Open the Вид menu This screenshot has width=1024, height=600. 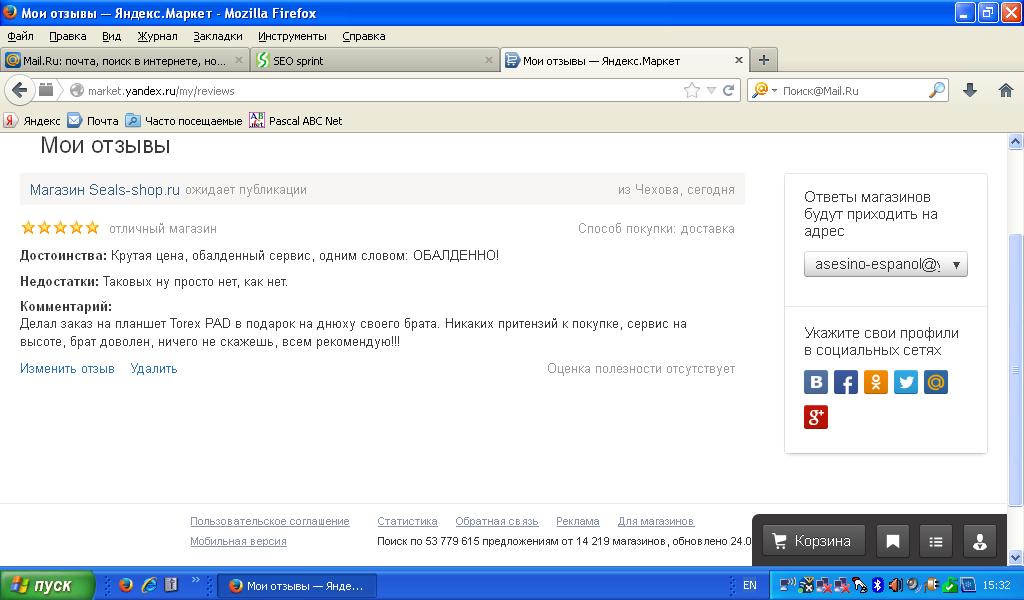pos(112,36)
